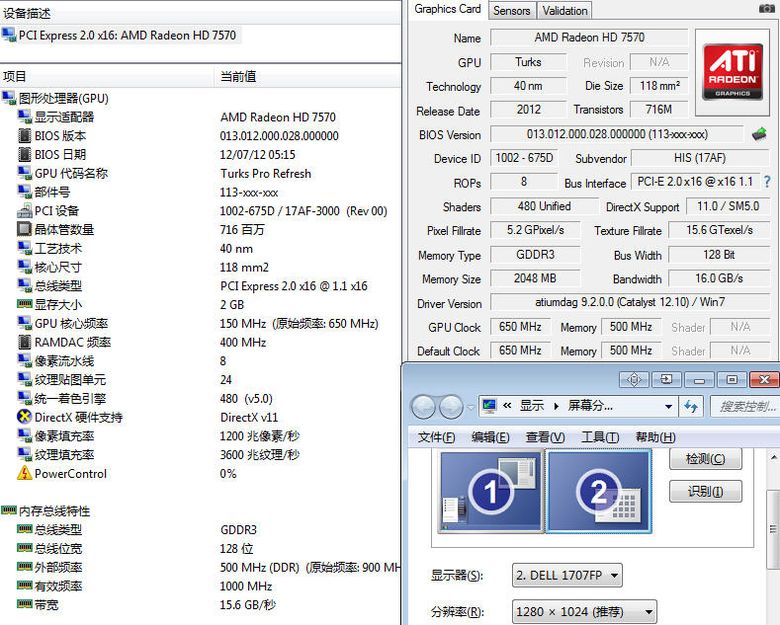
Task: Select monitor 2 thumbnail
Action: (598, 491)
